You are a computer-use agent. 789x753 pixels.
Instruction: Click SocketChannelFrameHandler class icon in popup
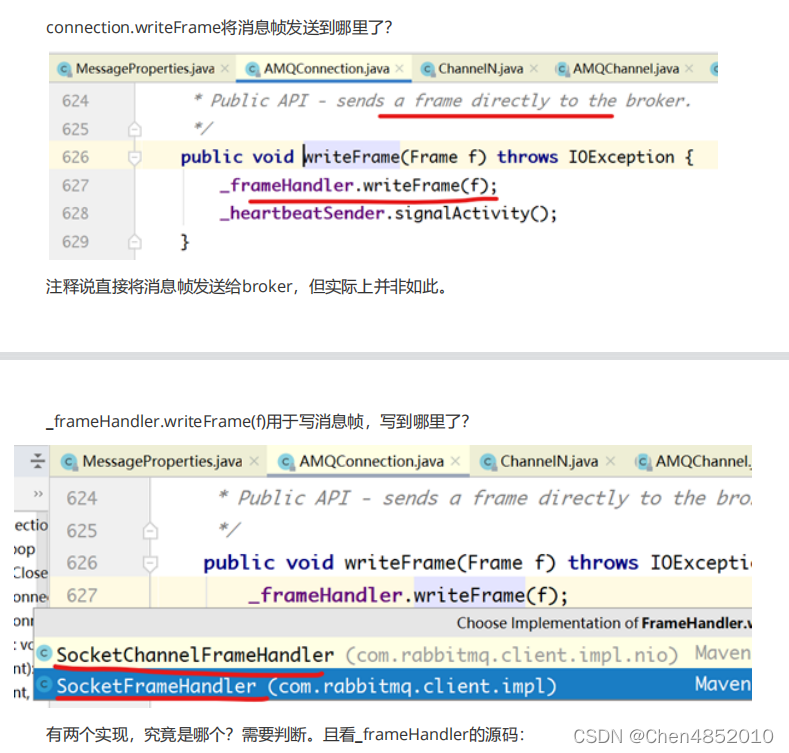click(45, 653)
